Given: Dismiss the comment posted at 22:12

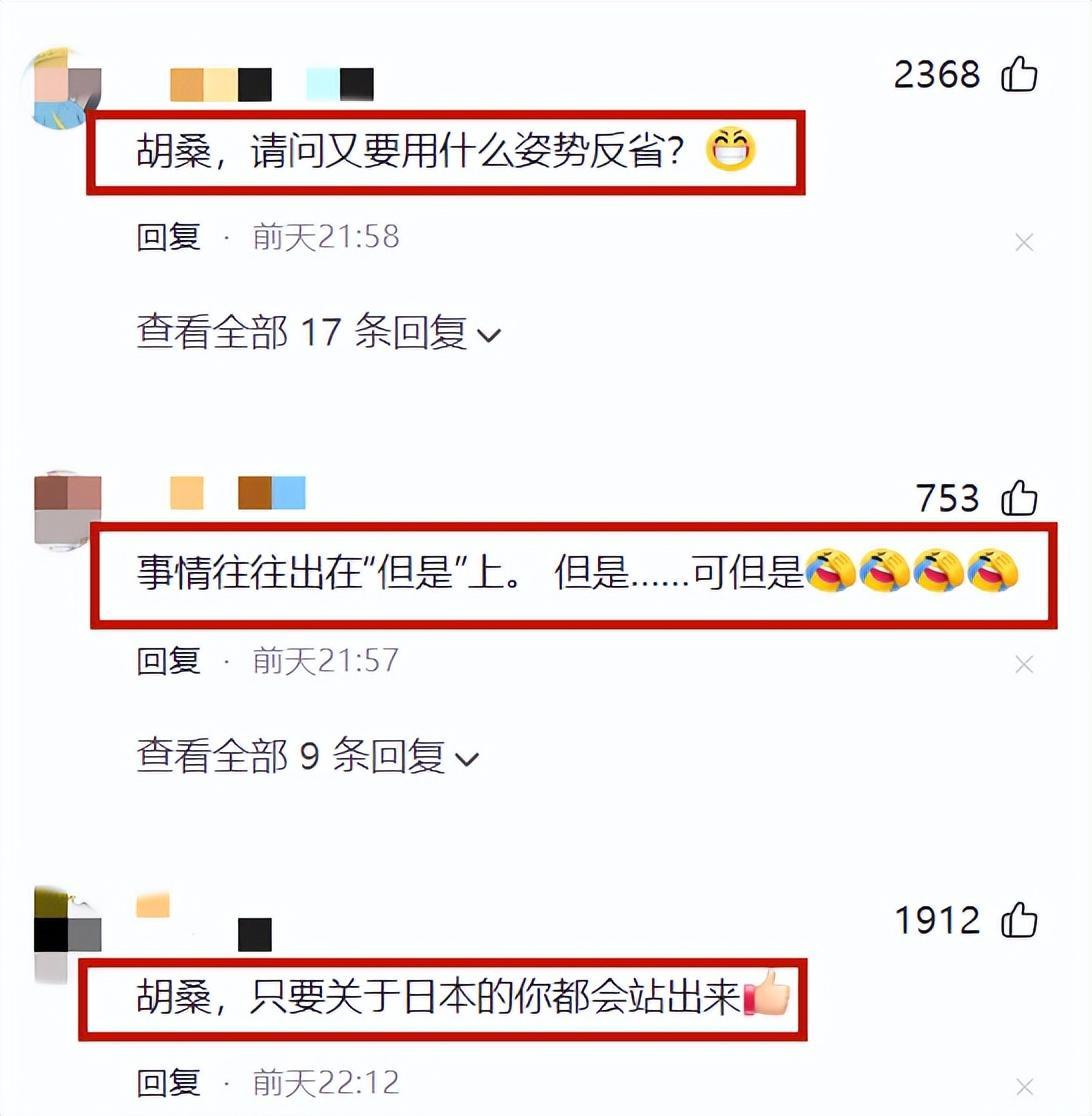Looking at the screenshot, I should (1024, 1087).
